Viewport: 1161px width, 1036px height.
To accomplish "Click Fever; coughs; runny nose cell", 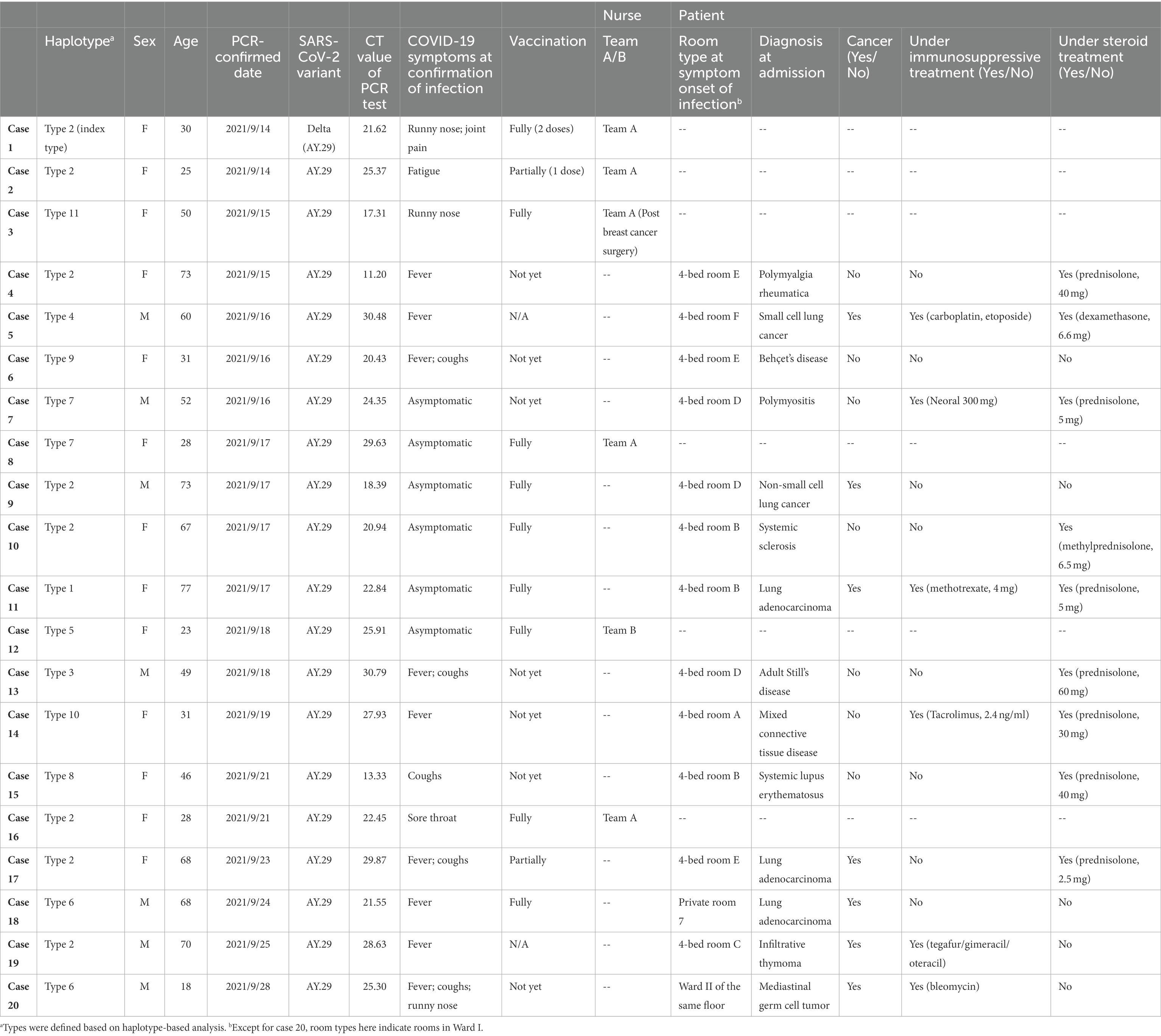I will click(439, 995).
